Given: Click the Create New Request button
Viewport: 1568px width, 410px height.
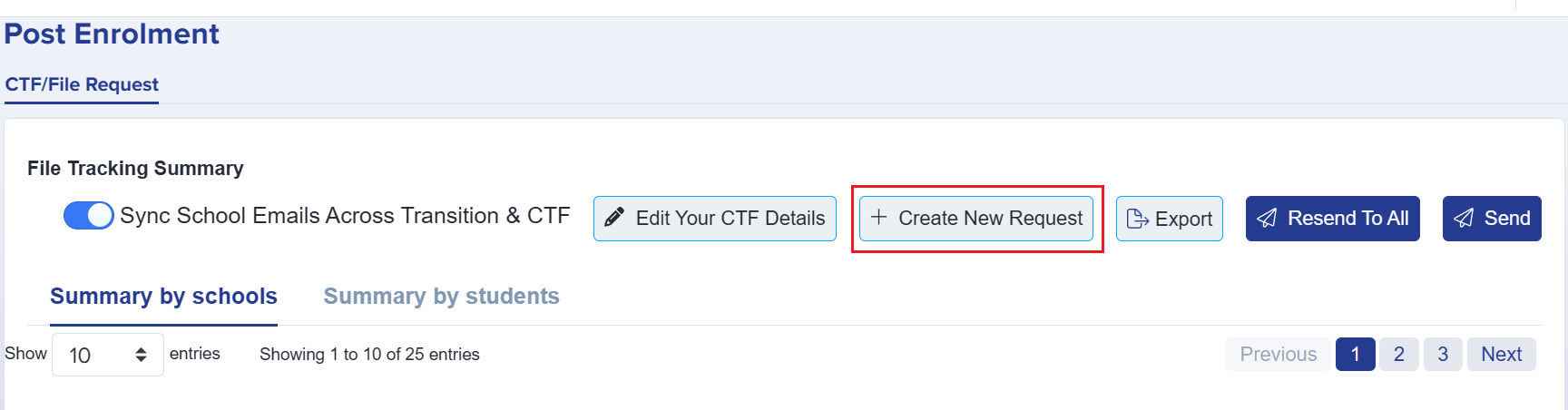Looking at the screenshot, I should pyautogui.click(x=976, y=219).
